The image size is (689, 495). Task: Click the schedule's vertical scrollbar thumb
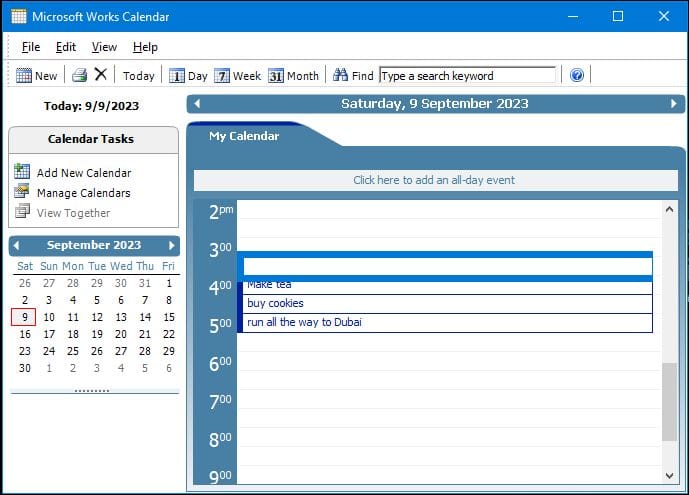669,402
